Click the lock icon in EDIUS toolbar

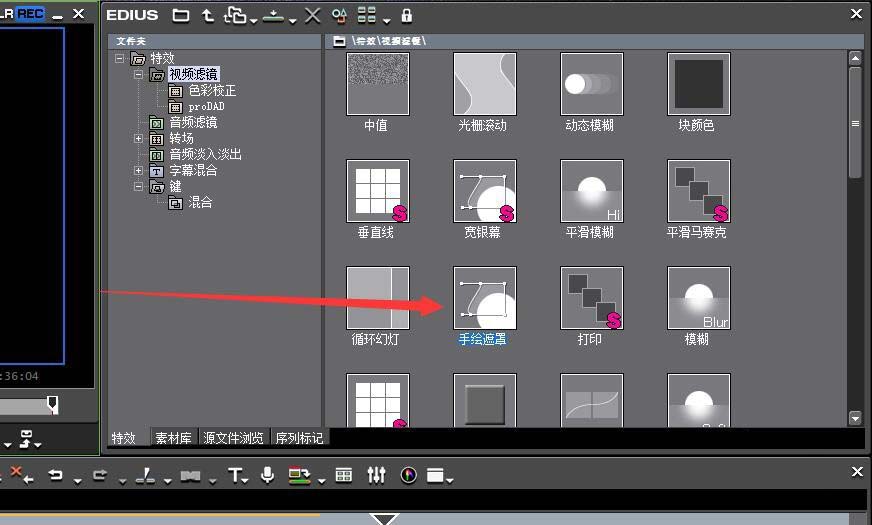(x=406, y=15)
